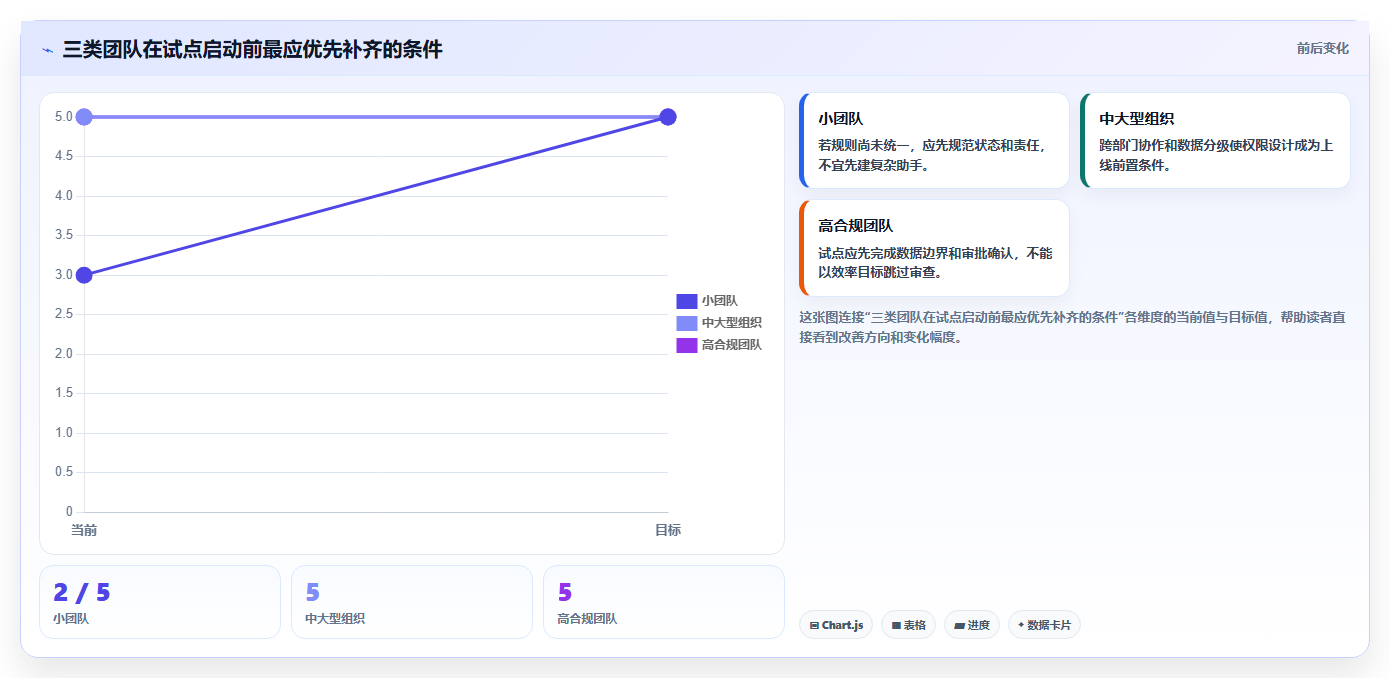The image size is (1390, 678).
Task: Click the 小团队 data point at value 3.0
Action: pyautogui.click(x=84, y=275)
